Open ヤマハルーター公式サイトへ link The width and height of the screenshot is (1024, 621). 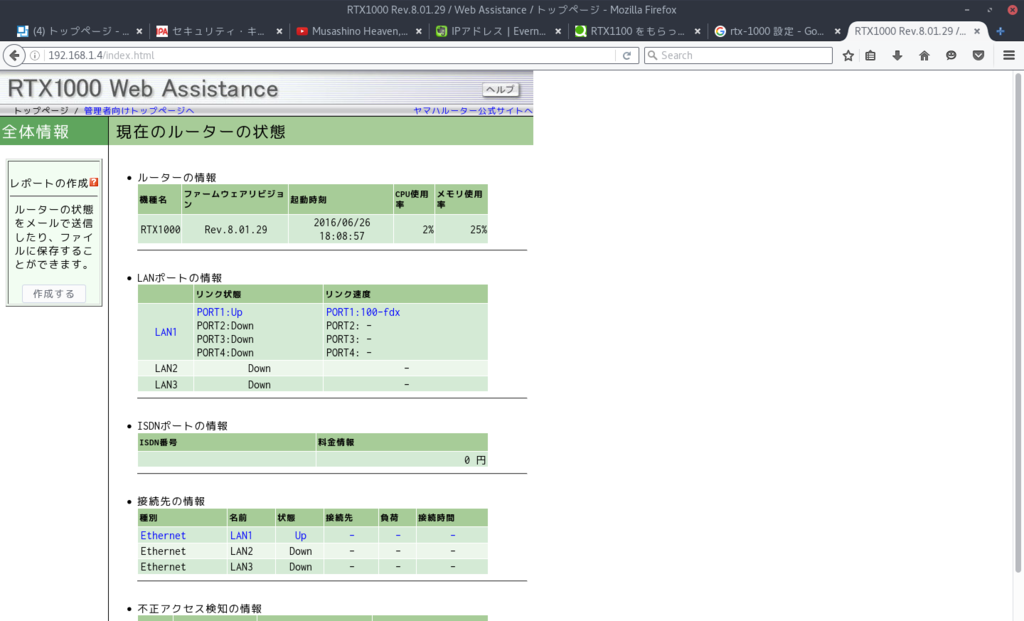click(473, 110)
